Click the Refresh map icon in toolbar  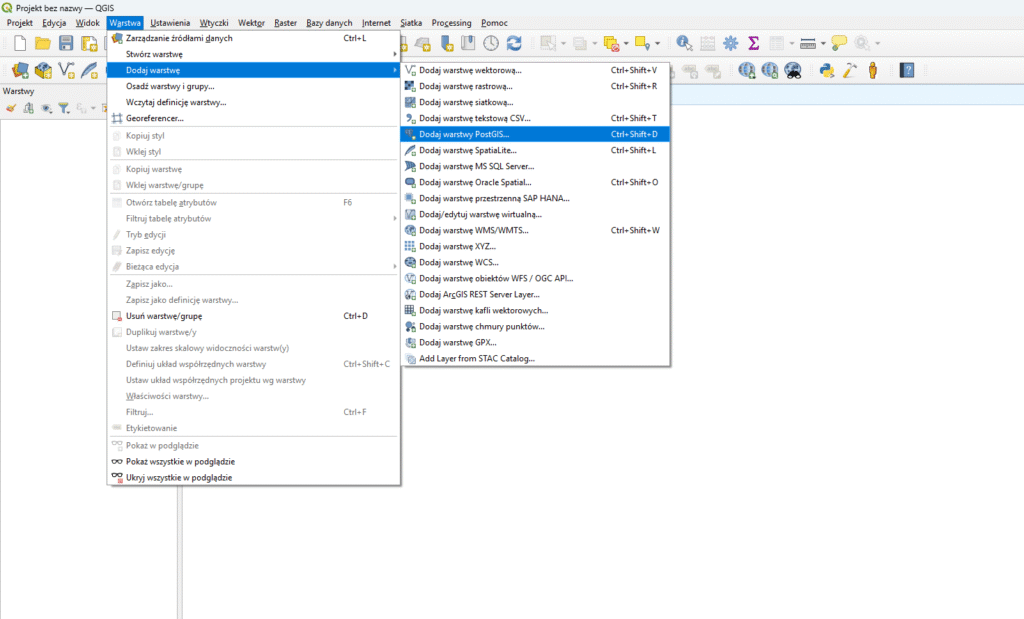pos(514,43)
